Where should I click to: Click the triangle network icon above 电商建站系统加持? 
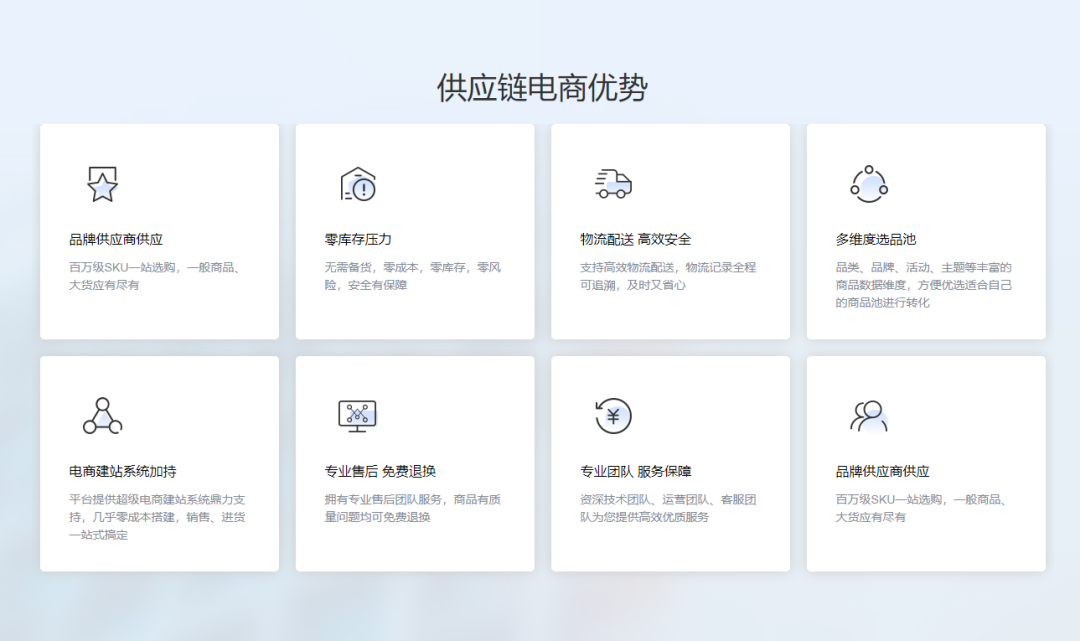(102, 416)
